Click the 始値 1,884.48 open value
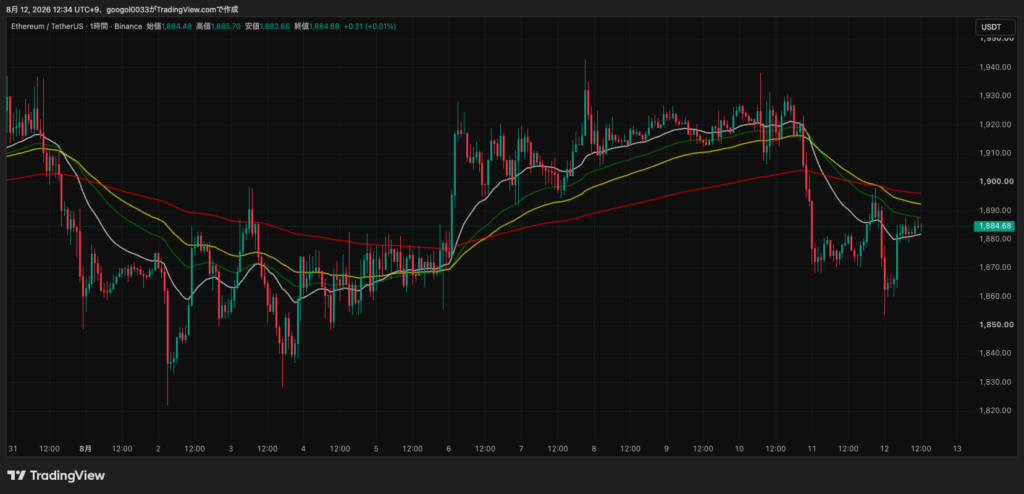 pyautogui.click(x=169, y=26)
